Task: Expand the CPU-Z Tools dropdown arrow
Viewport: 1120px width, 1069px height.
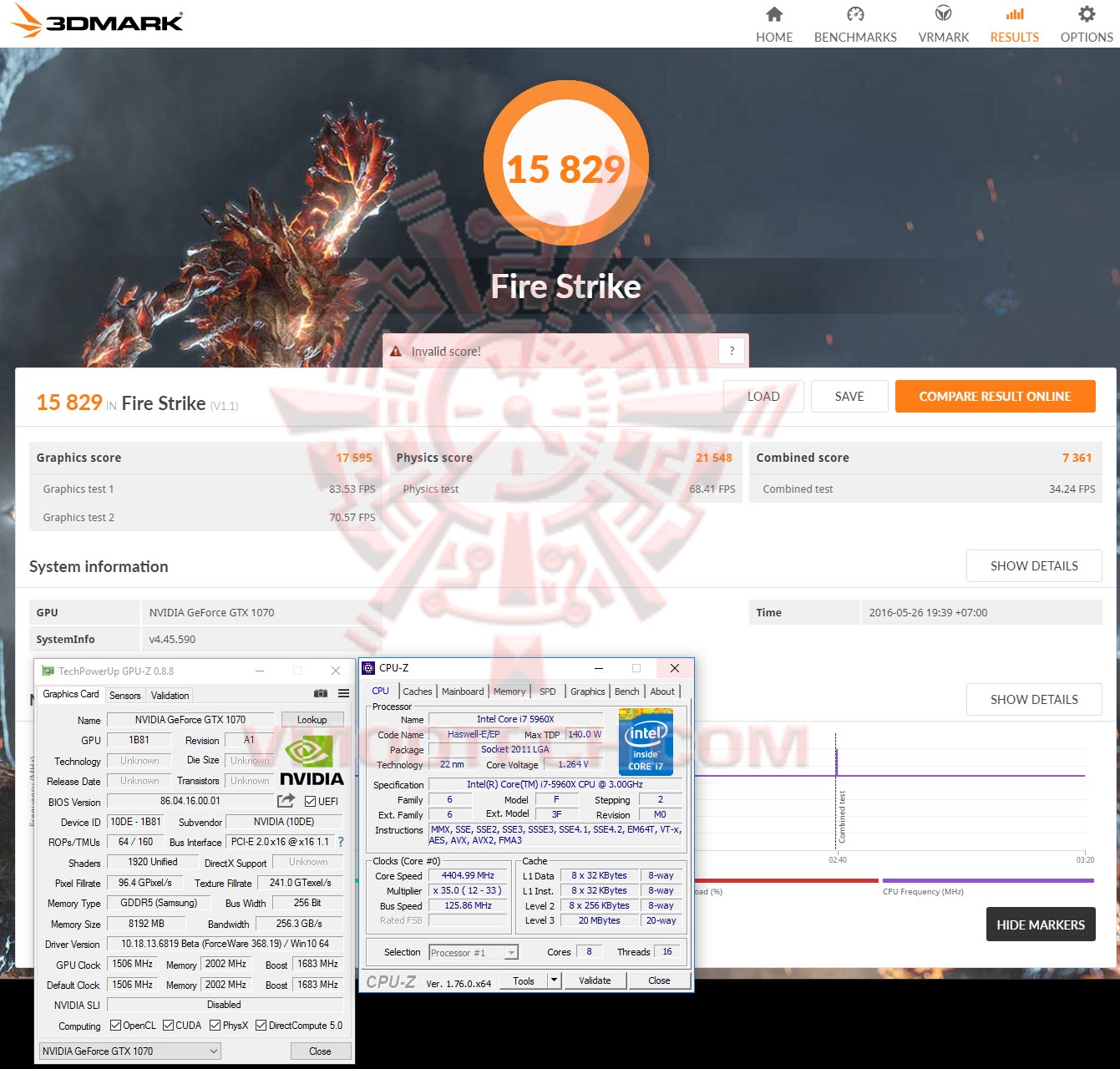Action: click(554, 980)
